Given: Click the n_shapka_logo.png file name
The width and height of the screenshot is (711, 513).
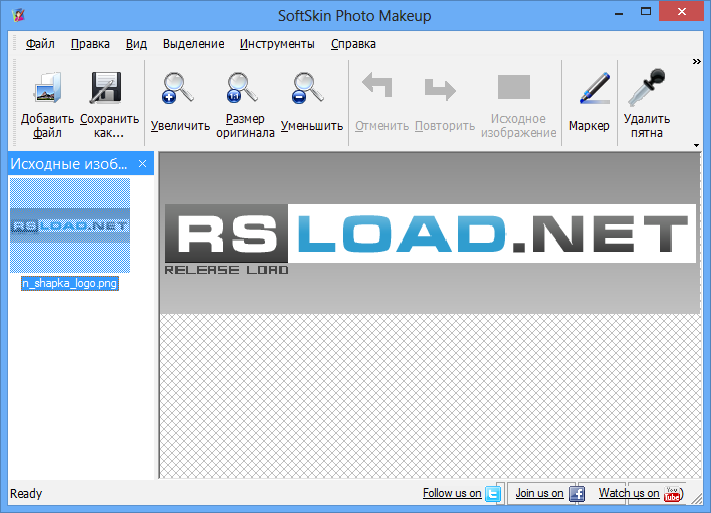Looking at the screenshot, I should 70,283.
